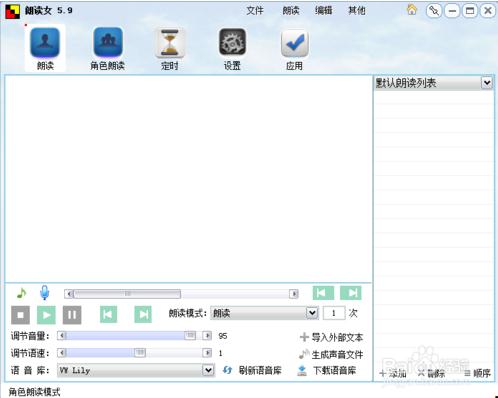Open the 定时 hourglass timer icon
This screenshot has width=498, height=398.
[x=170, y=48]
